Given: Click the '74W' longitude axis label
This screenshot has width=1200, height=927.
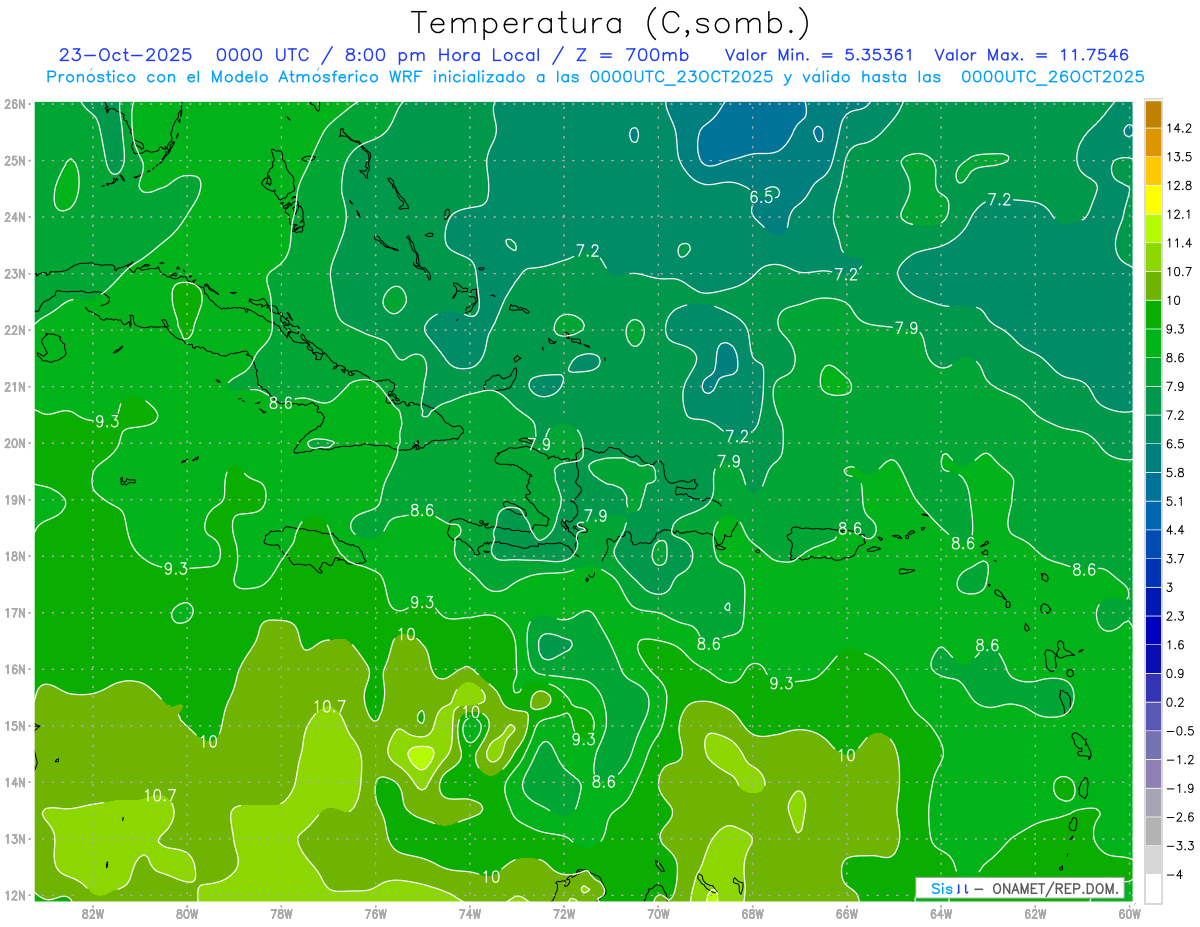Looking at the screenshot, I should [x=470, y=912].
